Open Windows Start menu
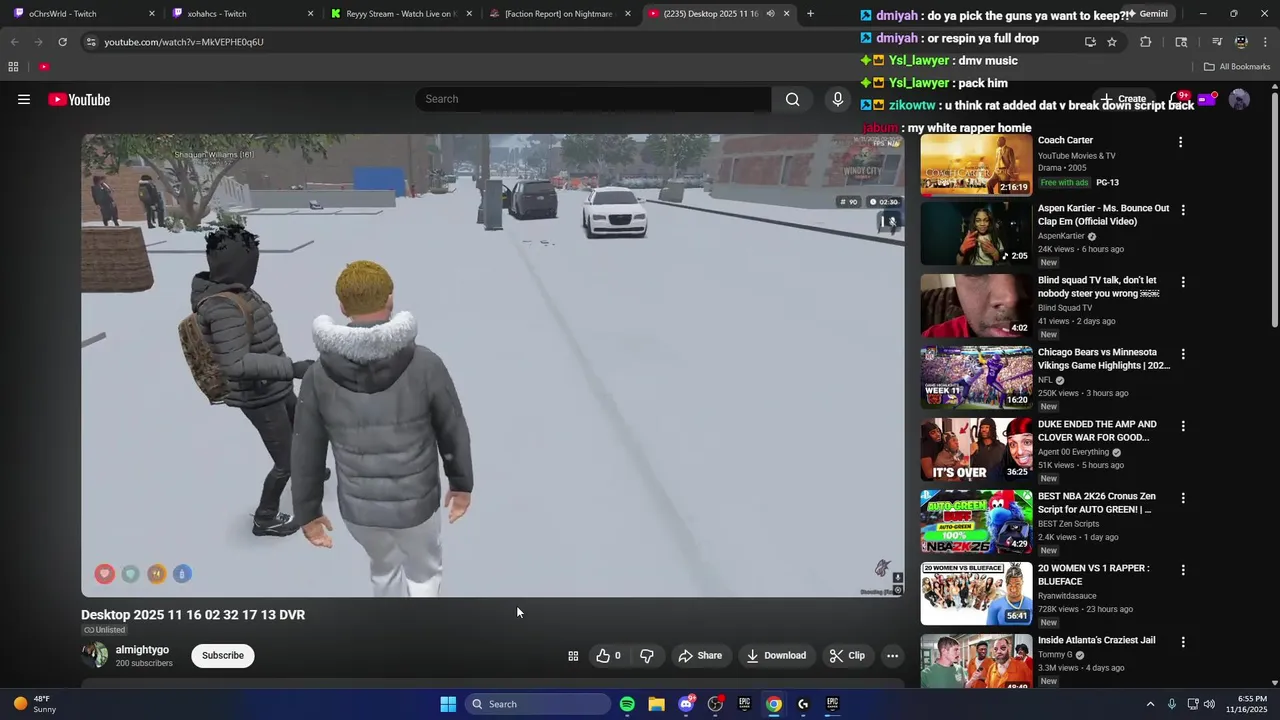Screen dimensions: 1280x720 pos(448,704)
